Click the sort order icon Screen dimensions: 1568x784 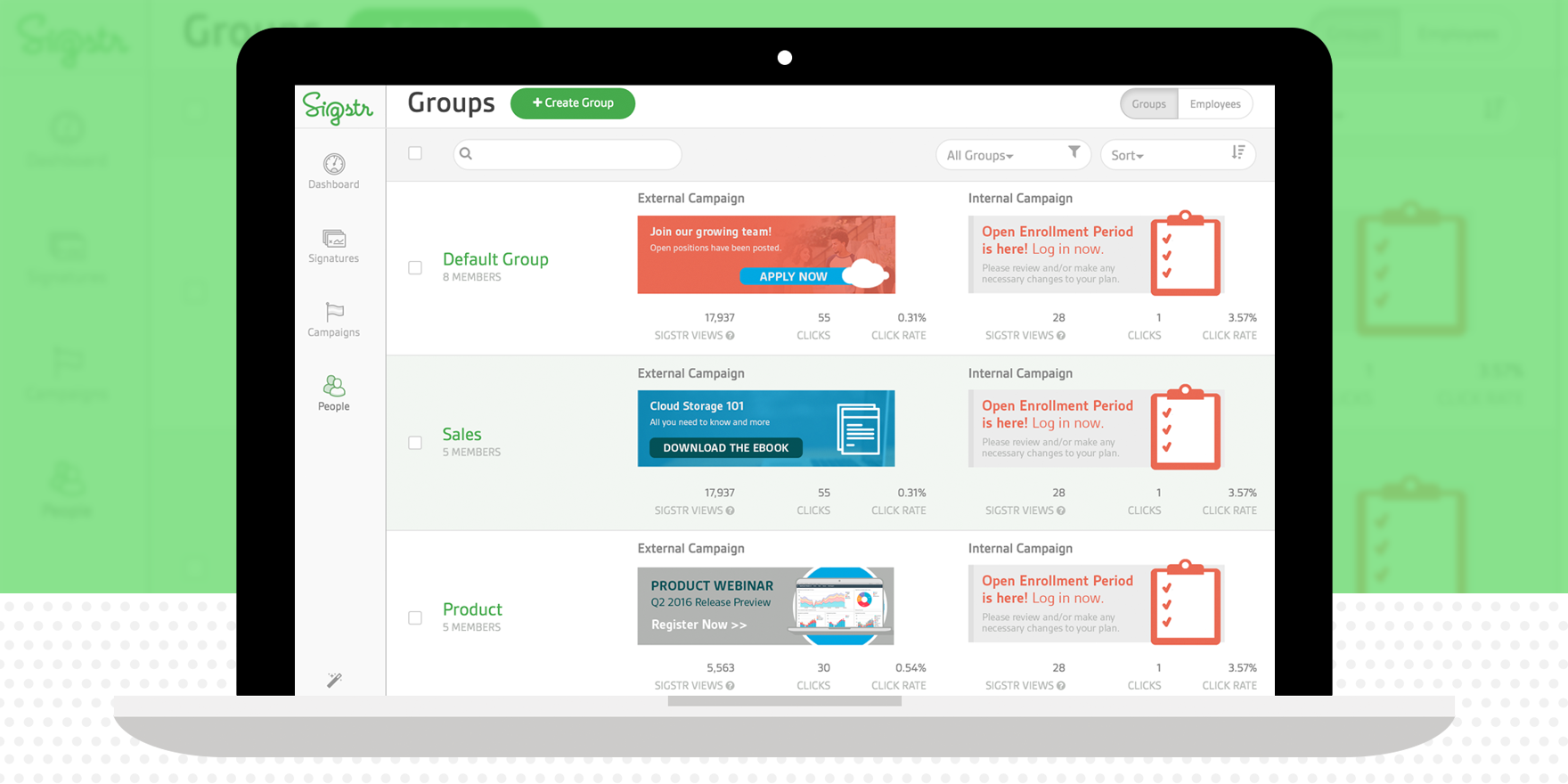(1238, 152)
